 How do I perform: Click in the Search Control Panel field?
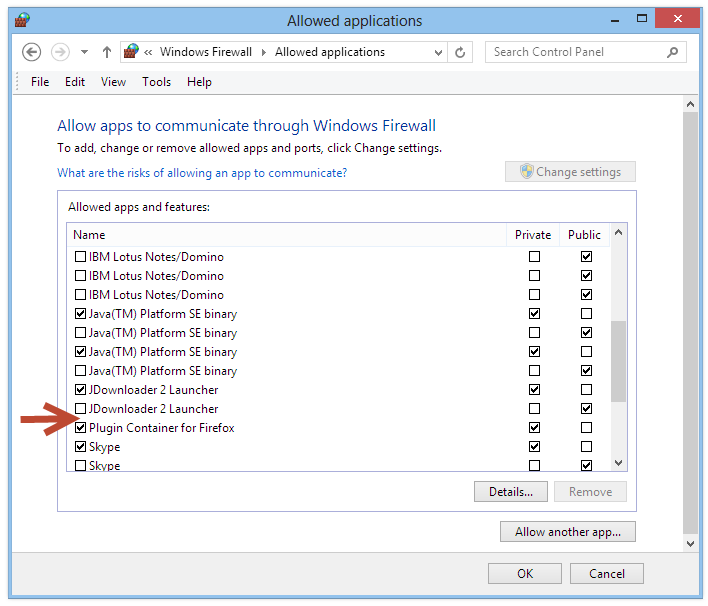click(x=575, y=52)
